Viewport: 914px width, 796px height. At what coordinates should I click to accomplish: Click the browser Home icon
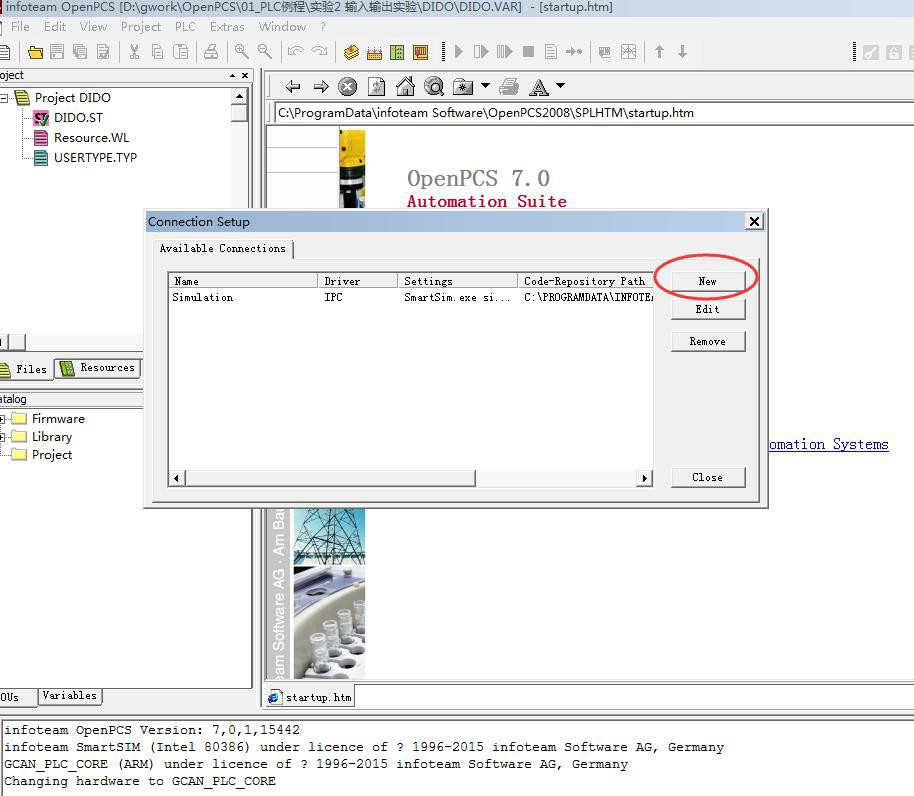405,86
